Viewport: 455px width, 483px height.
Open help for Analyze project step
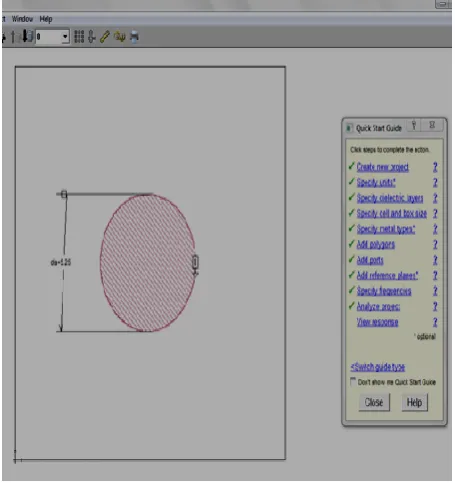point(435,306)
